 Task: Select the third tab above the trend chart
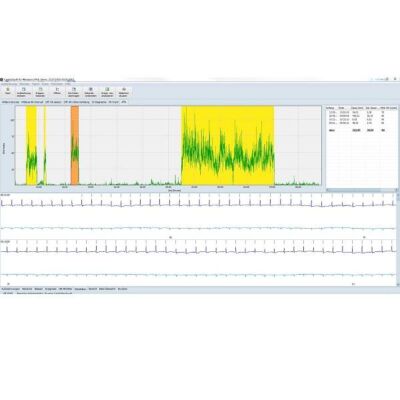(53, 102)
